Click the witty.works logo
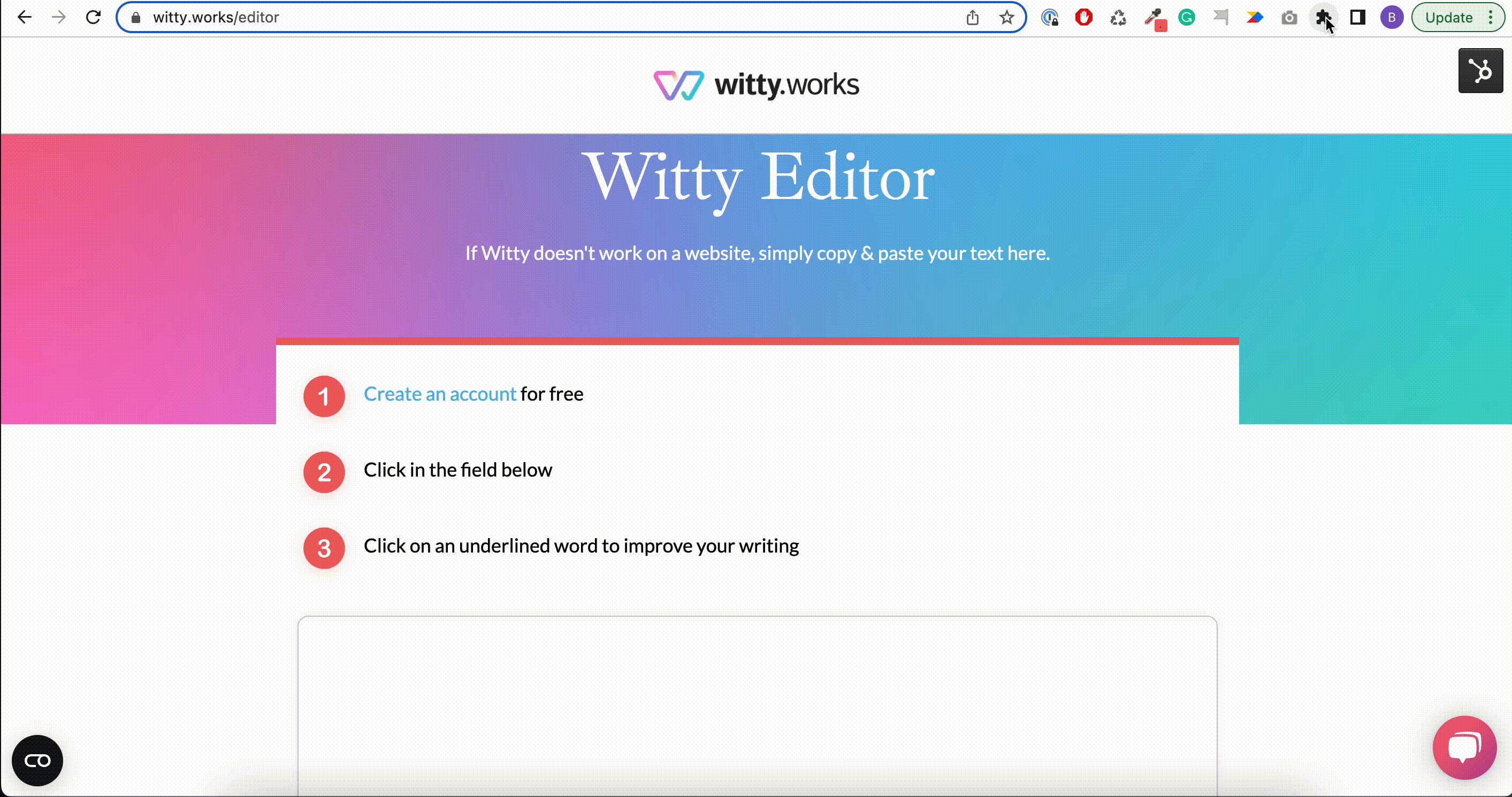Screen dimensions: 1512x797 756,85
